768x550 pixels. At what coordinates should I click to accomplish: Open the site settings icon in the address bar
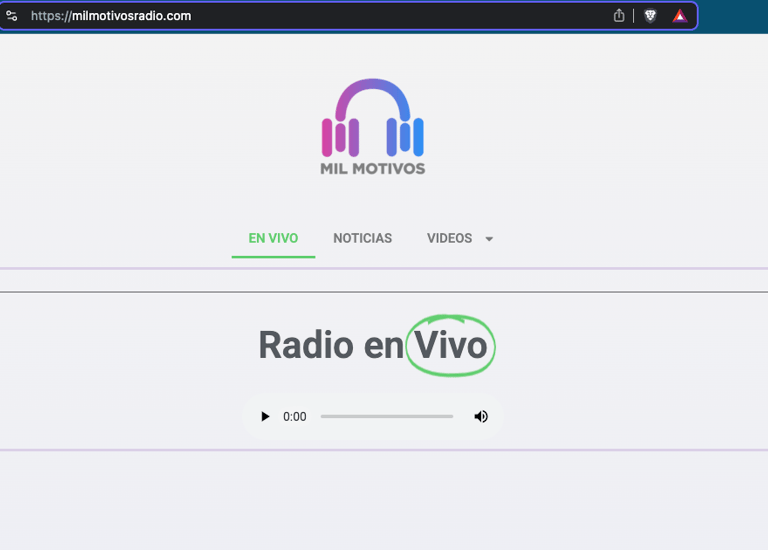click(x=12, y=16)
